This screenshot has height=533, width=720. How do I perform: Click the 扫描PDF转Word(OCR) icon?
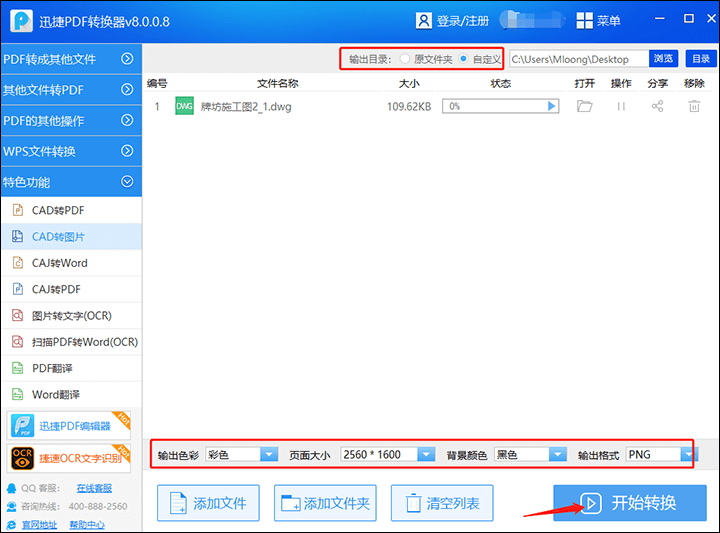[x=17, y=342]
